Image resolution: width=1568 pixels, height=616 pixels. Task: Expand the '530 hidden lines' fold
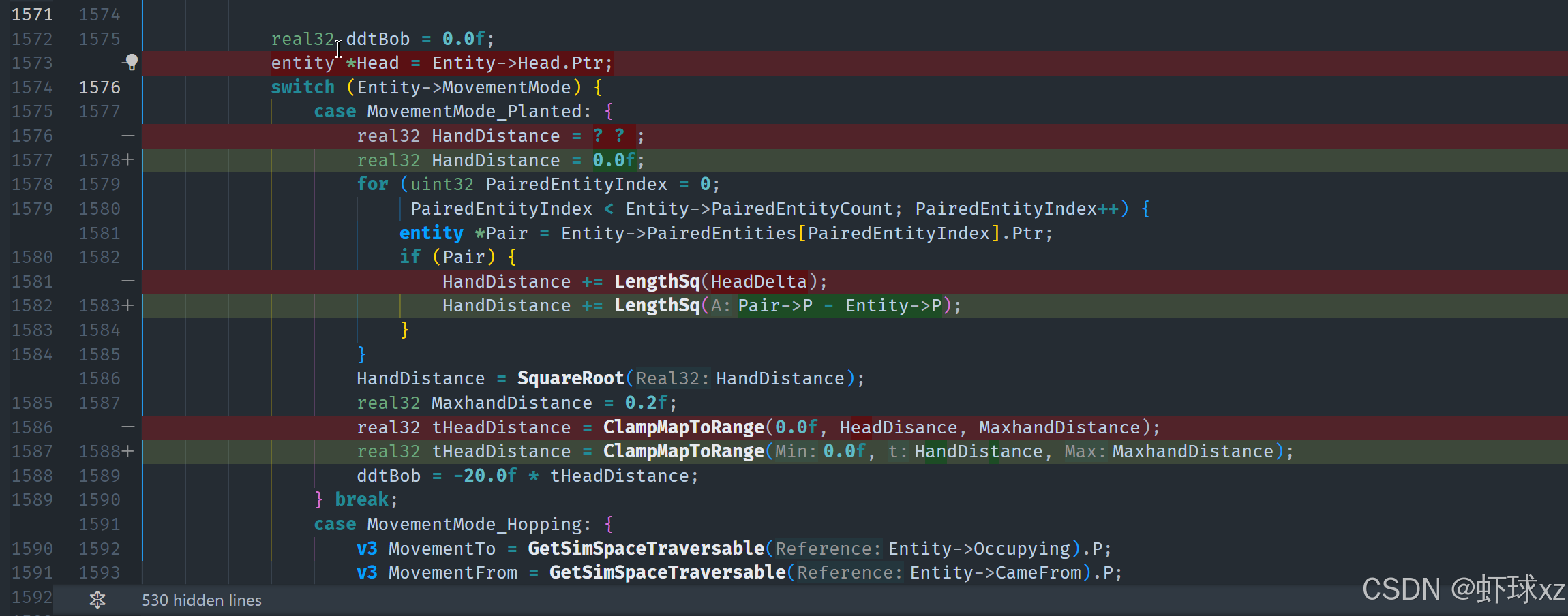click(x=202, y=600)
